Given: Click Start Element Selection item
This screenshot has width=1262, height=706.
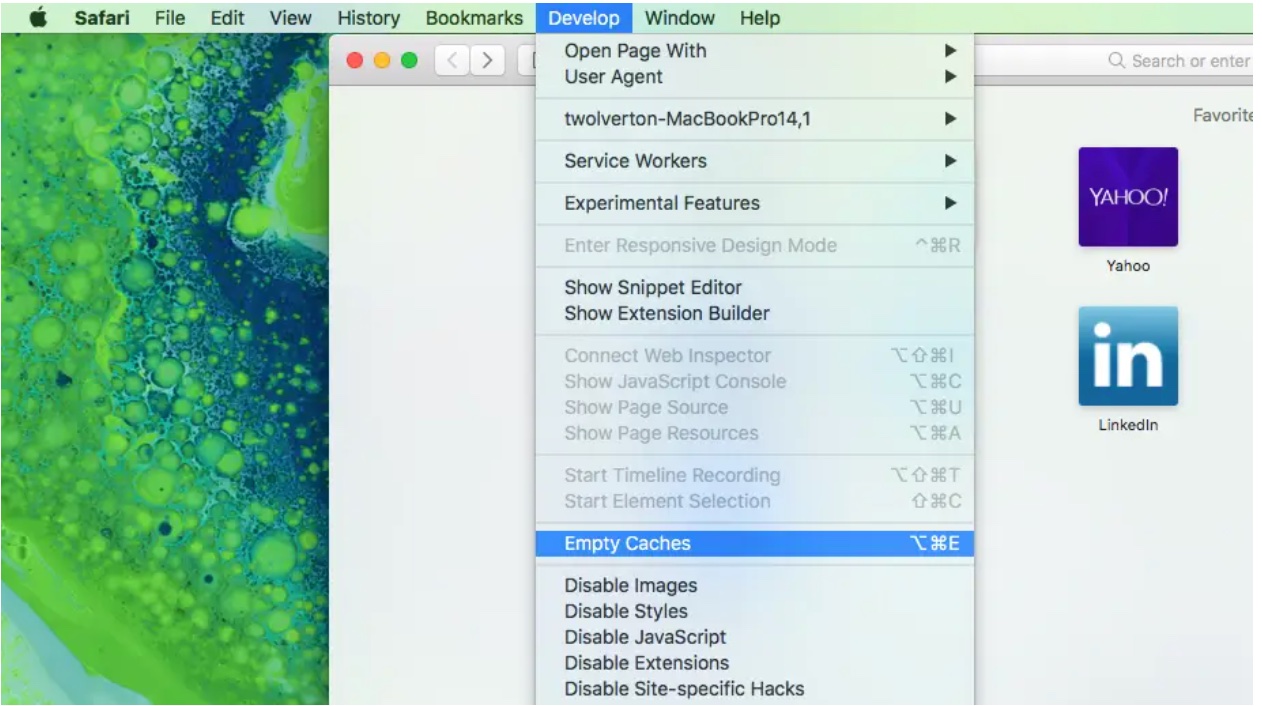Looking at the screenshot, I should point(754,501).
